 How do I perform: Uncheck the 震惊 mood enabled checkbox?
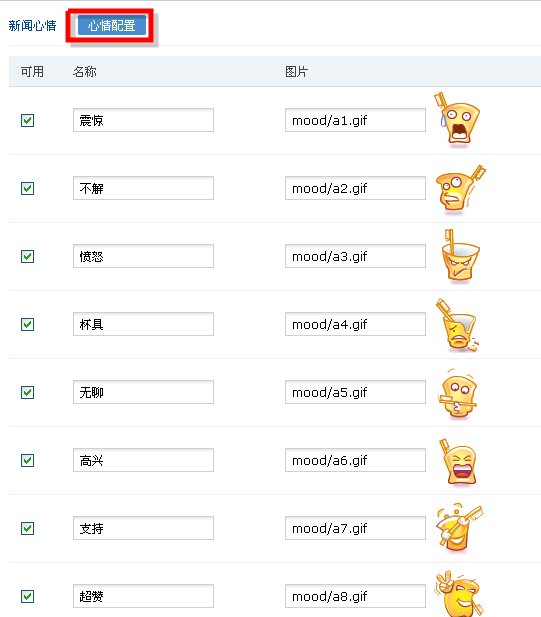[28, 120]
